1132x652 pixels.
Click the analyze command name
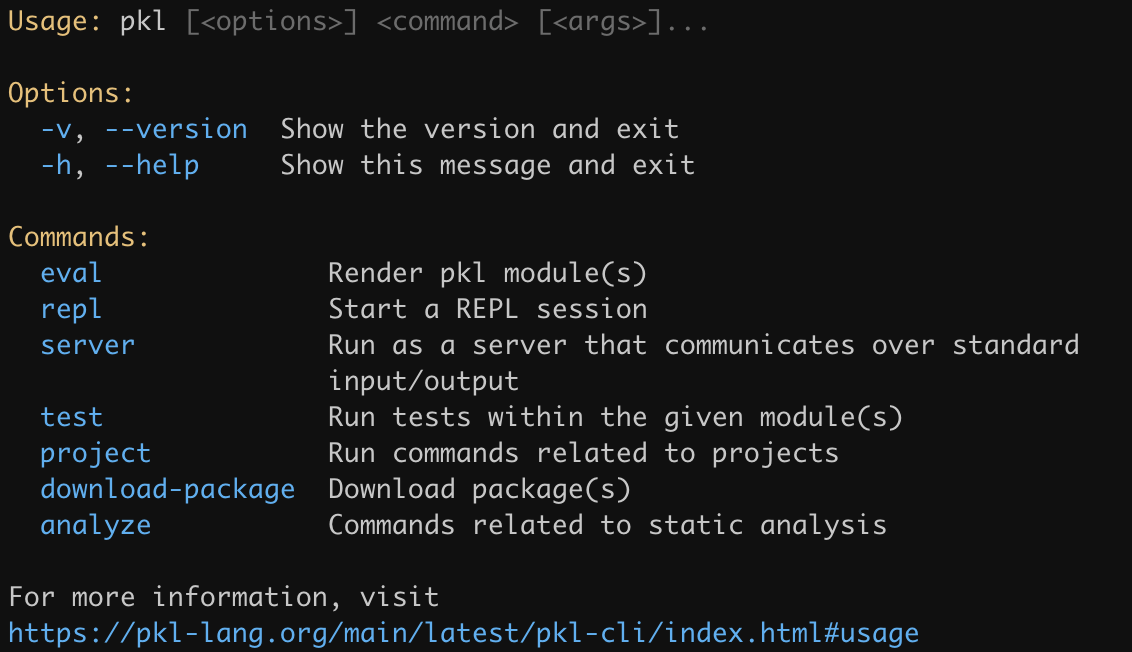coord(95,525)
